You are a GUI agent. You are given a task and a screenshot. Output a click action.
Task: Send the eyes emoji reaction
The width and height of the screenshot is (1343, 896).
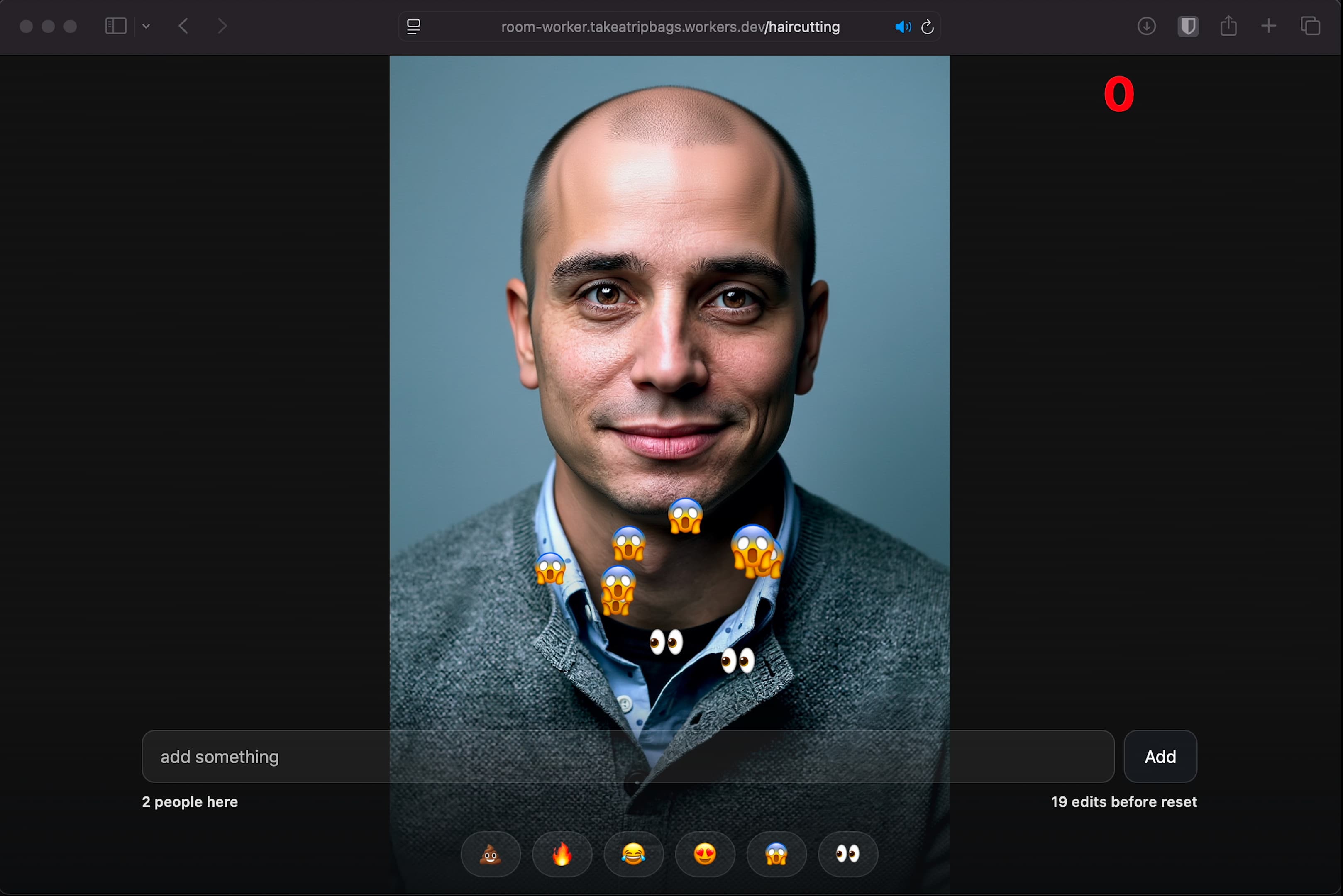point(847,854)
